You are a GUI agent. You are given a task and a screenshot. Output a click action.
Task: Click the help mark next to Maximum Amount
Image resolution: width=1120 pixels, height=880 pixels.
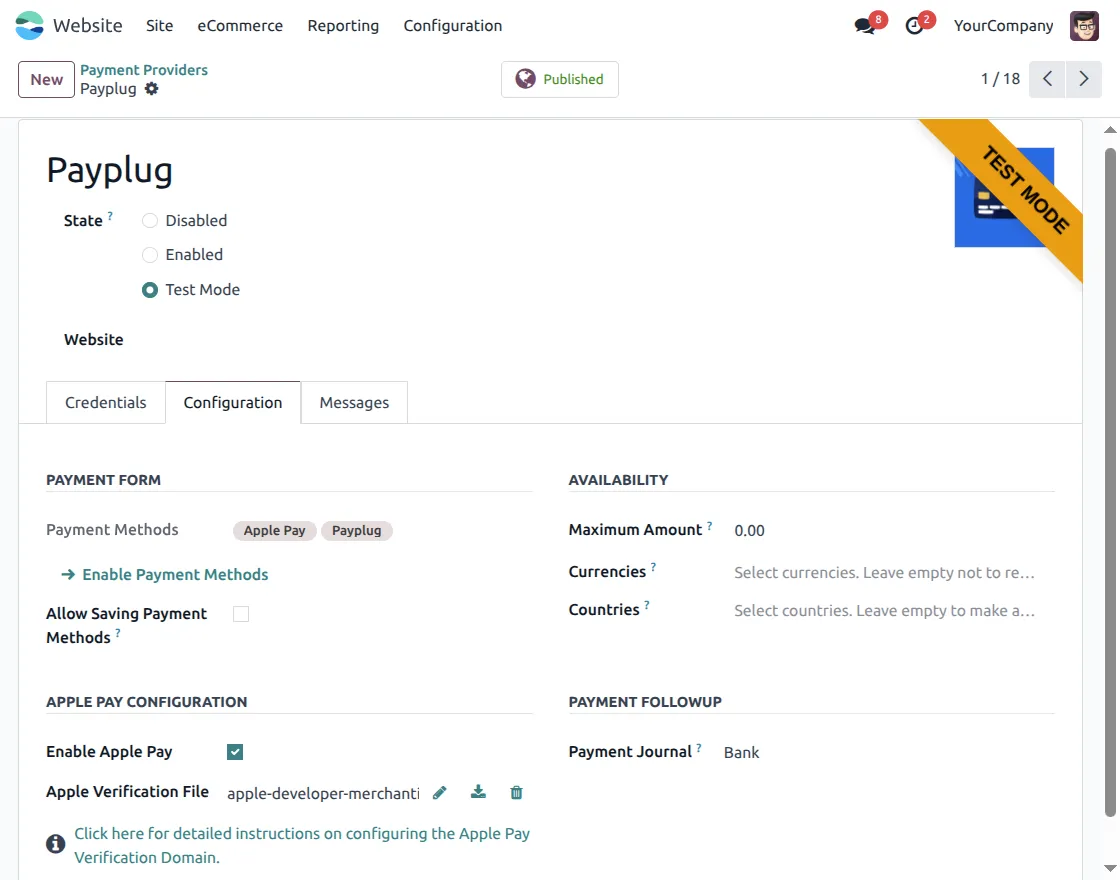tap(709, 526)
